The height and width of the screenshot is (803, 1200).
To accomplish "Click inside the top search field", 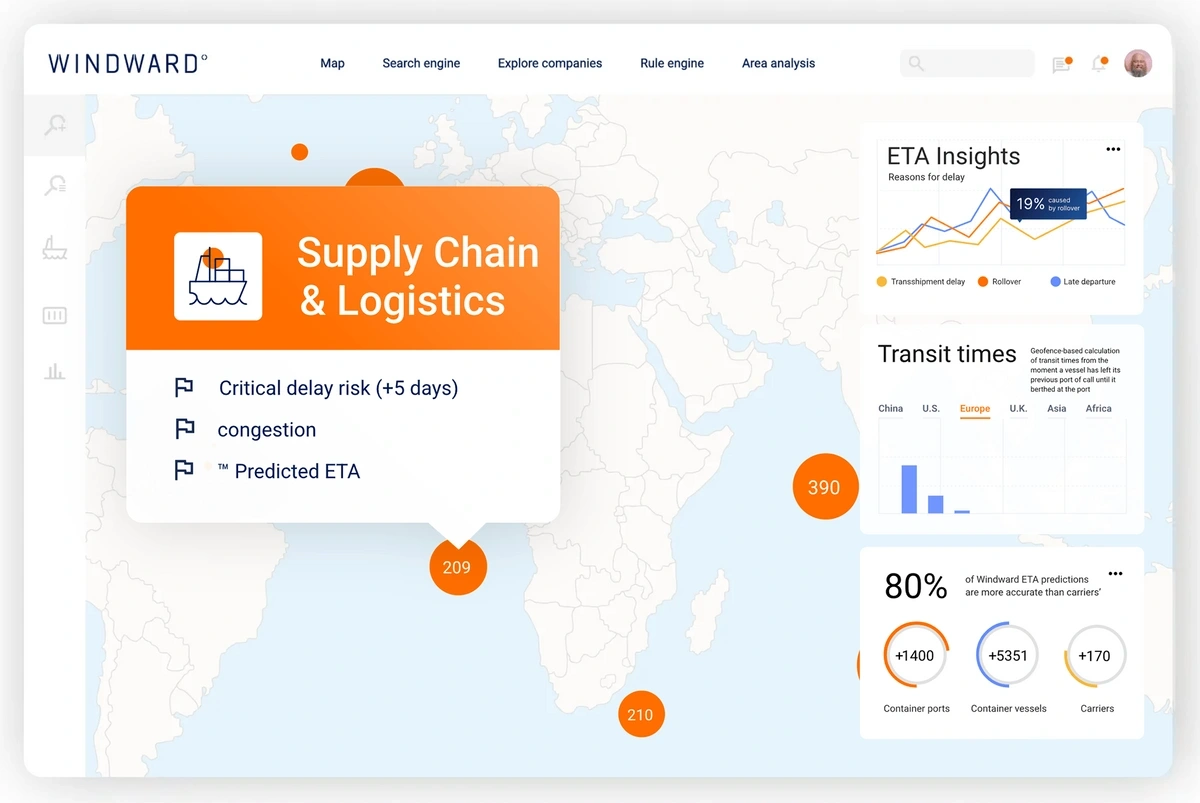I will (967, 64).
